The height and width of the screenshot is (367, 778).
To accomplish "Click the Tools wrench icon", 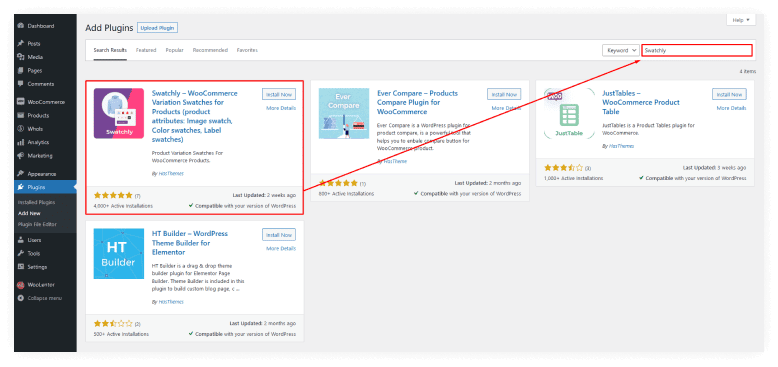I will (21, 253).
